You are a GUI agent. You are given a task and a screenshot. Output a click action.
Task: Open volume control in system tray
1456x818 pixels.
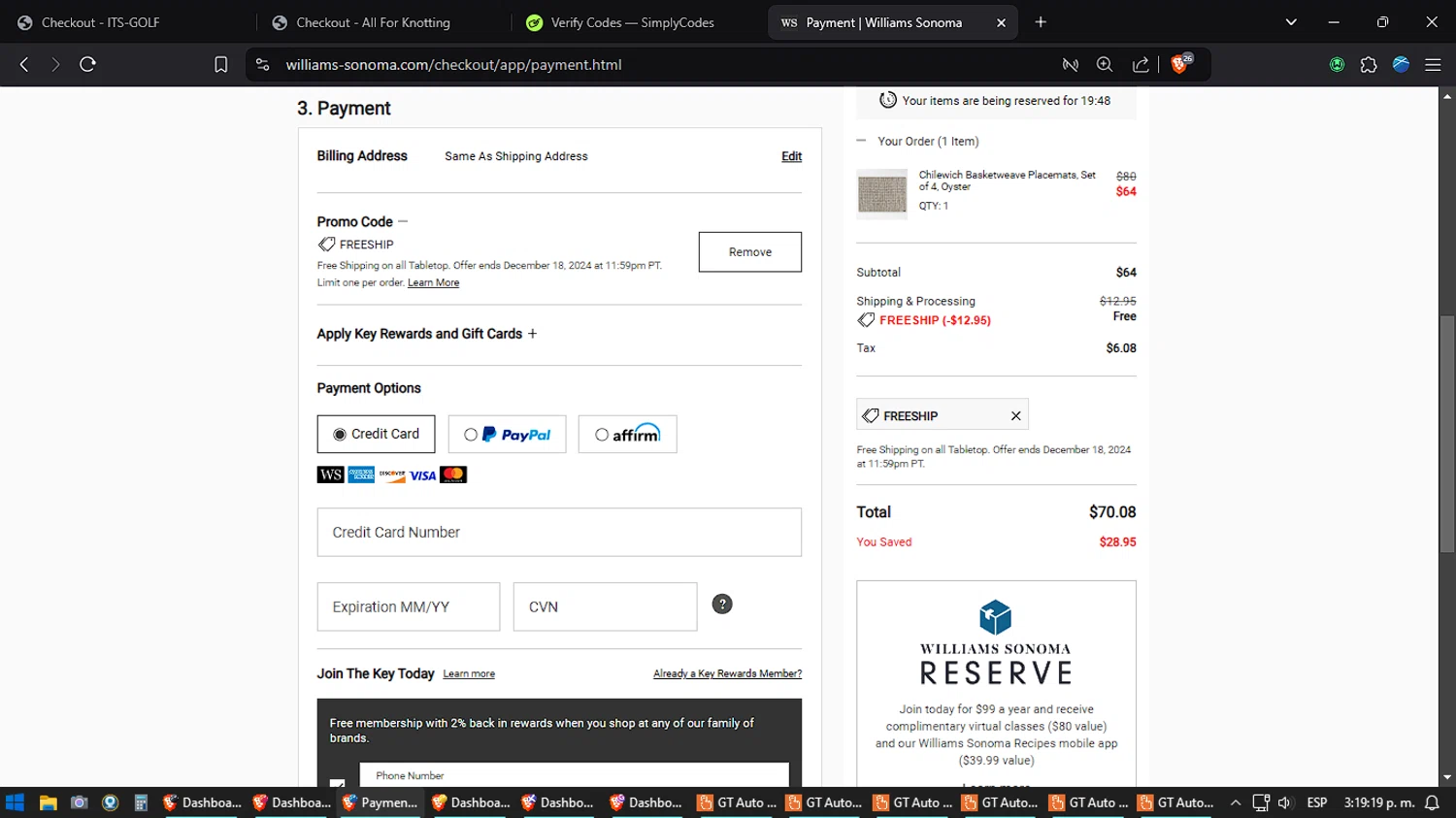click(1284, 802)
